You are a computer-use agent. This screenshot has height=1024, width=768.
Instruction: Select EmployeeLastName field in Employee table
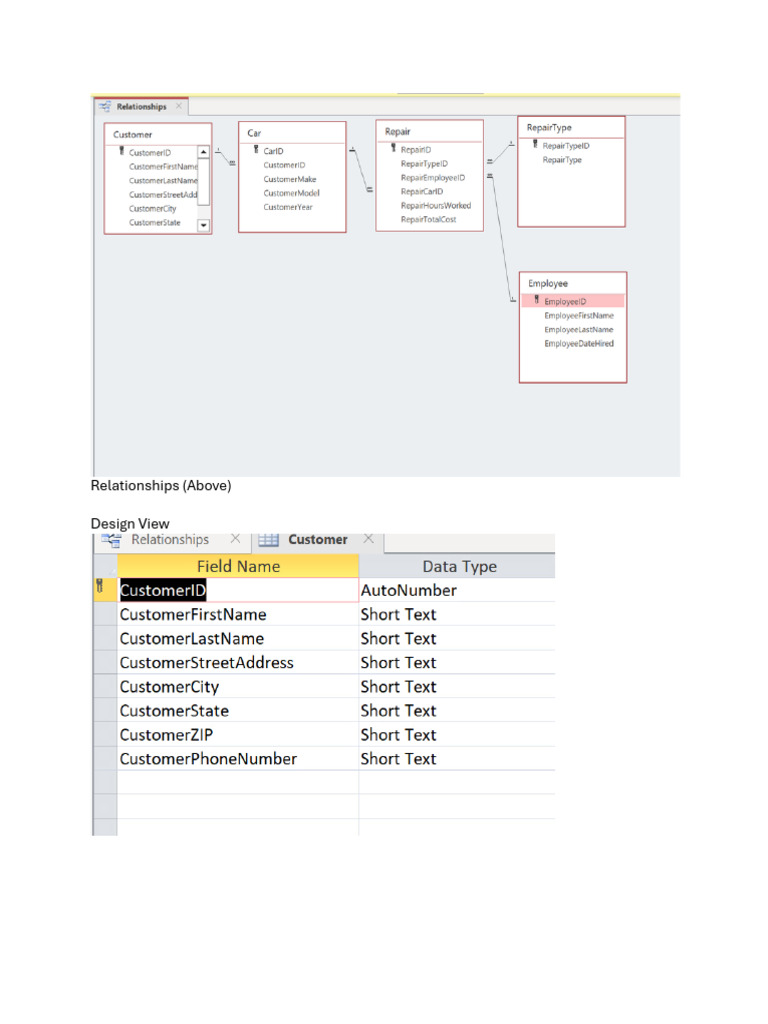579,330
